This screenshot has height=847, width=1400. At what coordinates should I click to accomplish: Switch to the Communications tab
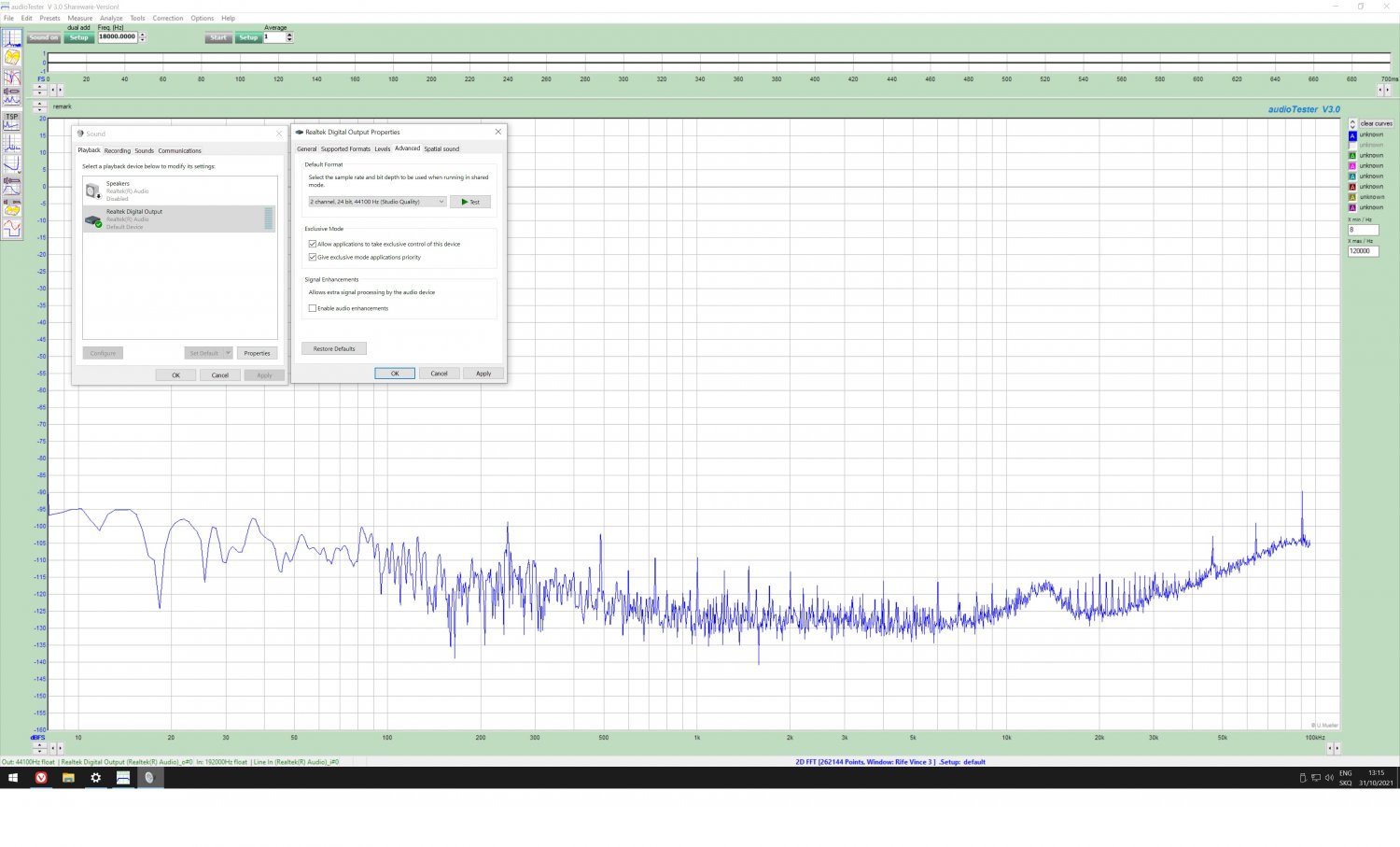point(179,150)
